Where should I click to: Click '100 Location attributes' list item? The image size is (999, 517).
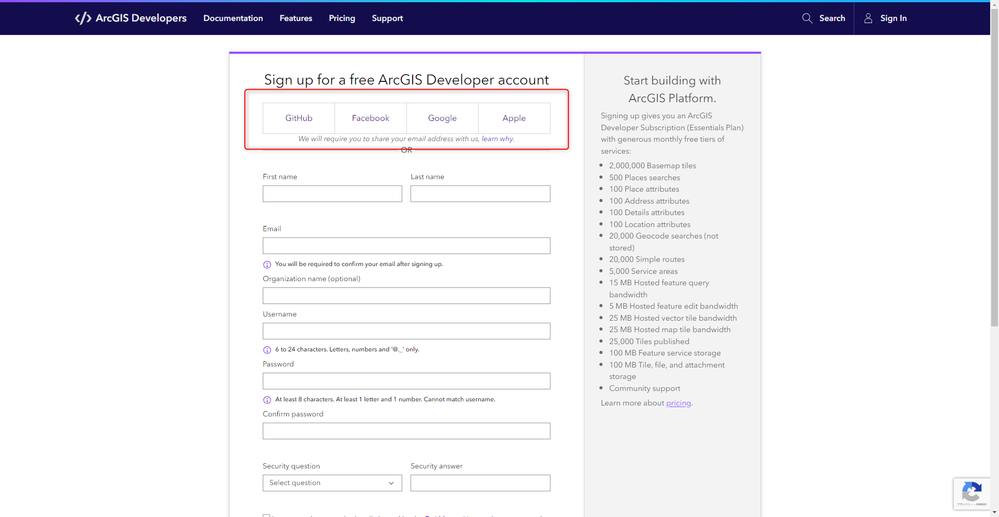pyautogui.click(x=650, y=224)
